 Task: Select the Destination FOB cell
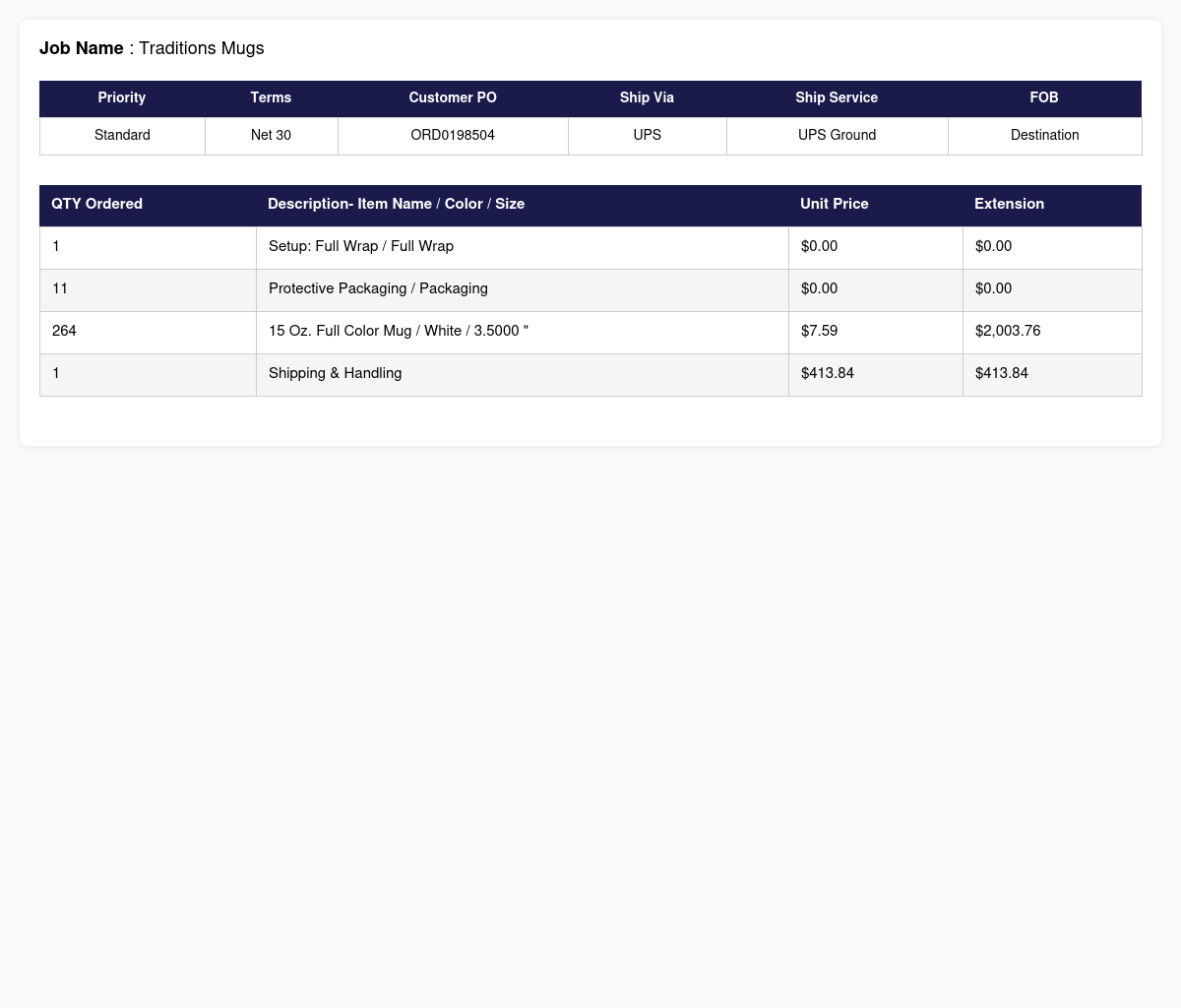click(1044, 136)
